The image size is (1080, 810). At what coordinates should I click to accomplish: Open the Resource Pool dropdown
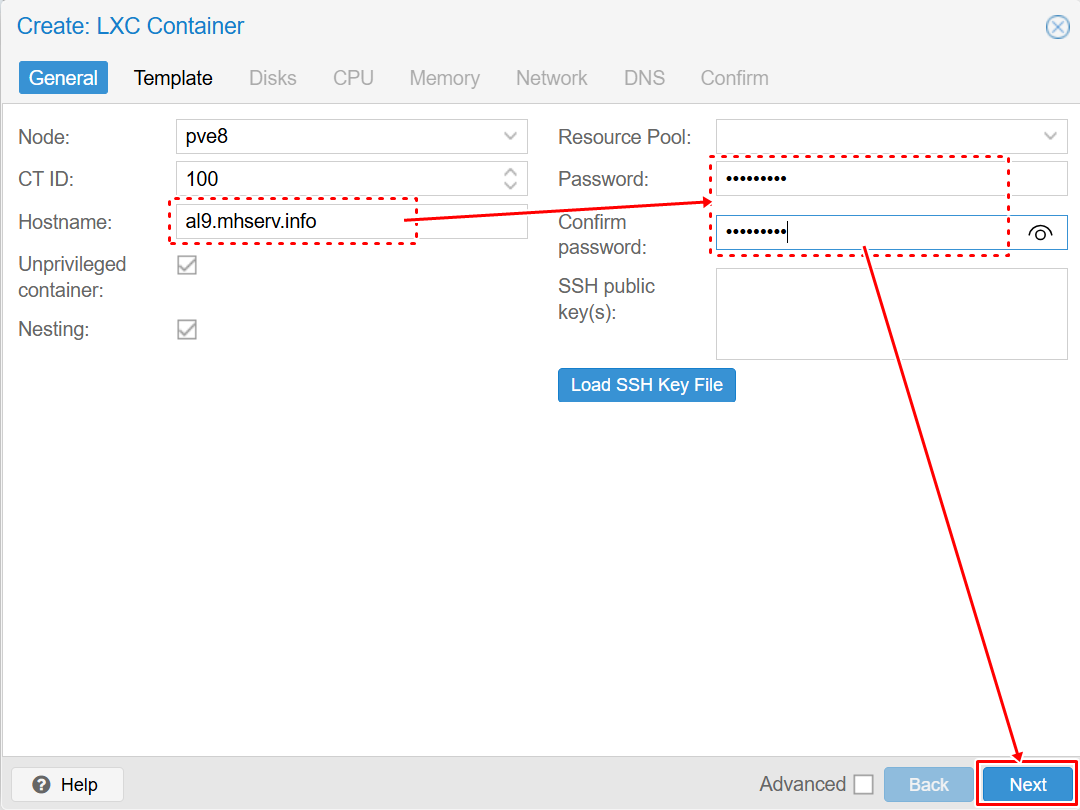pyautogui.click(x=1050, y=137)
